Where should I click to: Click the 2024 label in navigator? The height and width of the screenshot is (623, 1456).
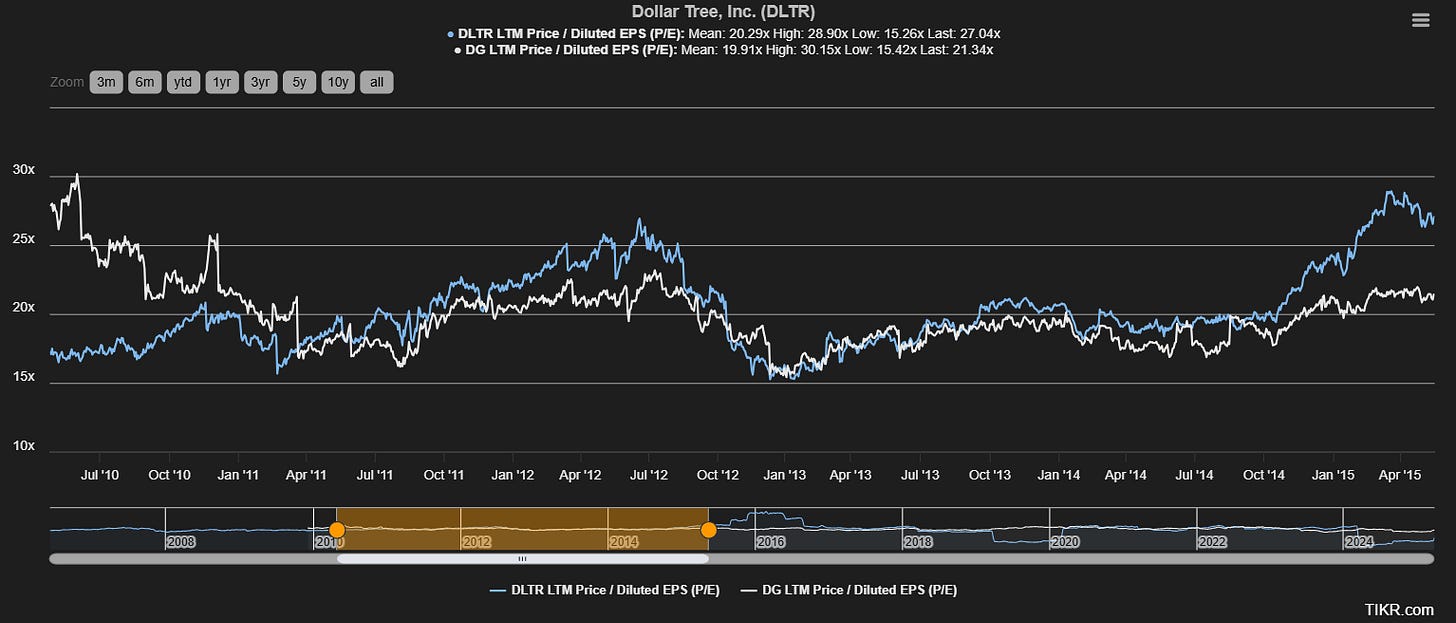coord(1359,541)
